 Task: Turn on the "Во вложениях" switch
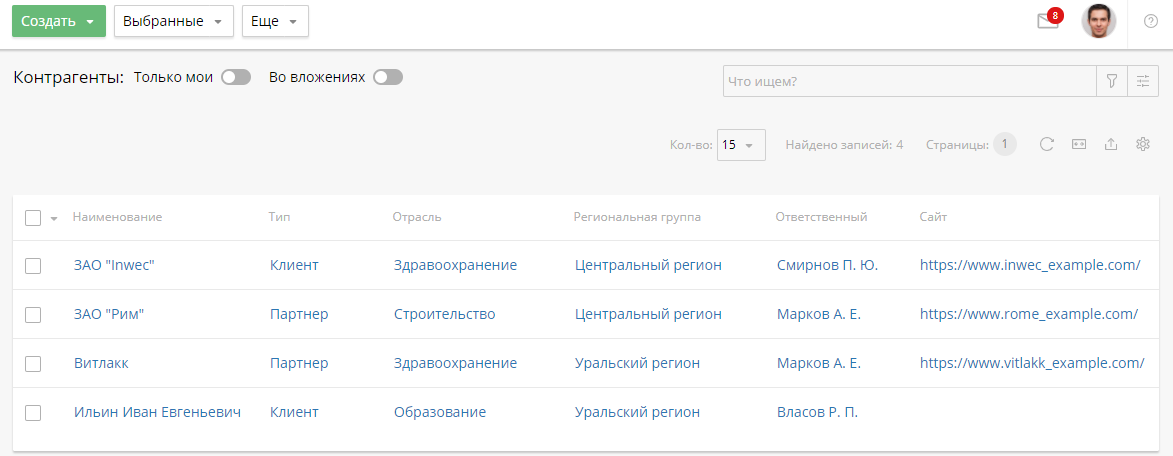tap(387, 77)
